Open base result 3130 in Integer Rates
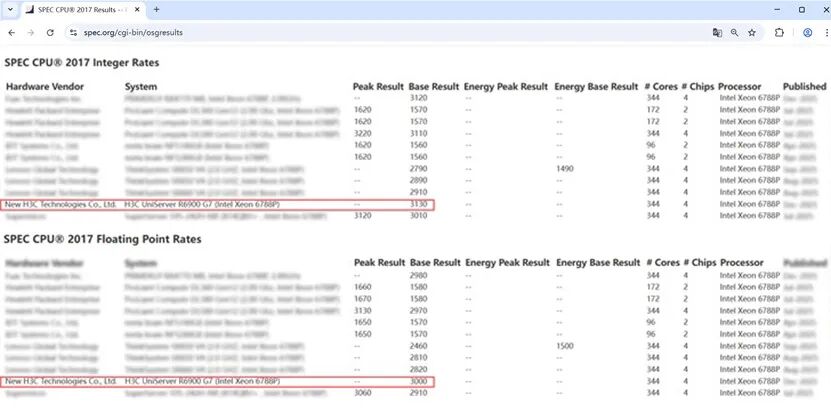 [x=422, y=204]
